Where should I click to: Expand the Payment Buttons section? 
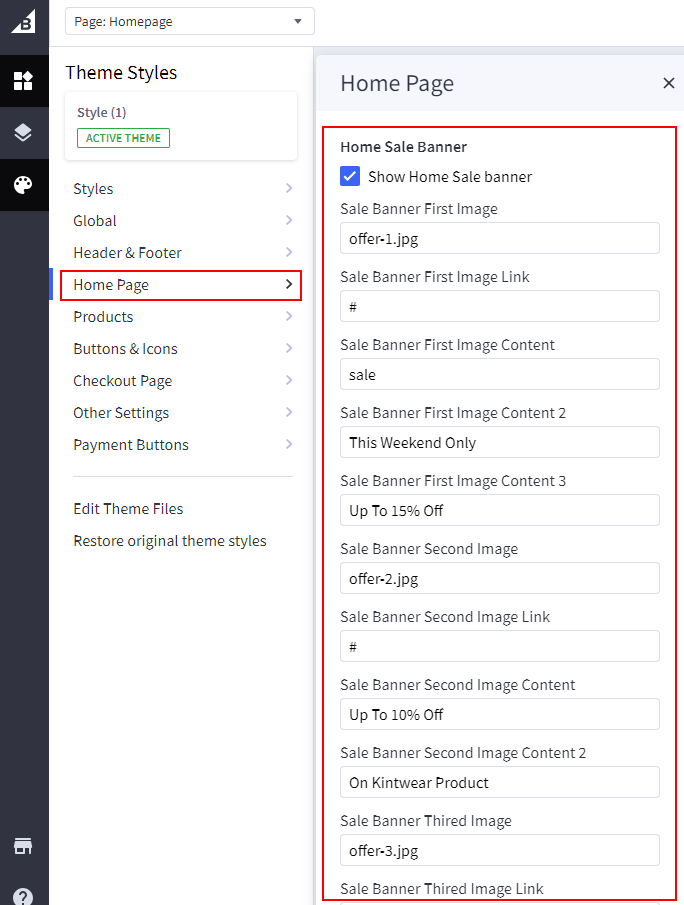tap(182, 445)
